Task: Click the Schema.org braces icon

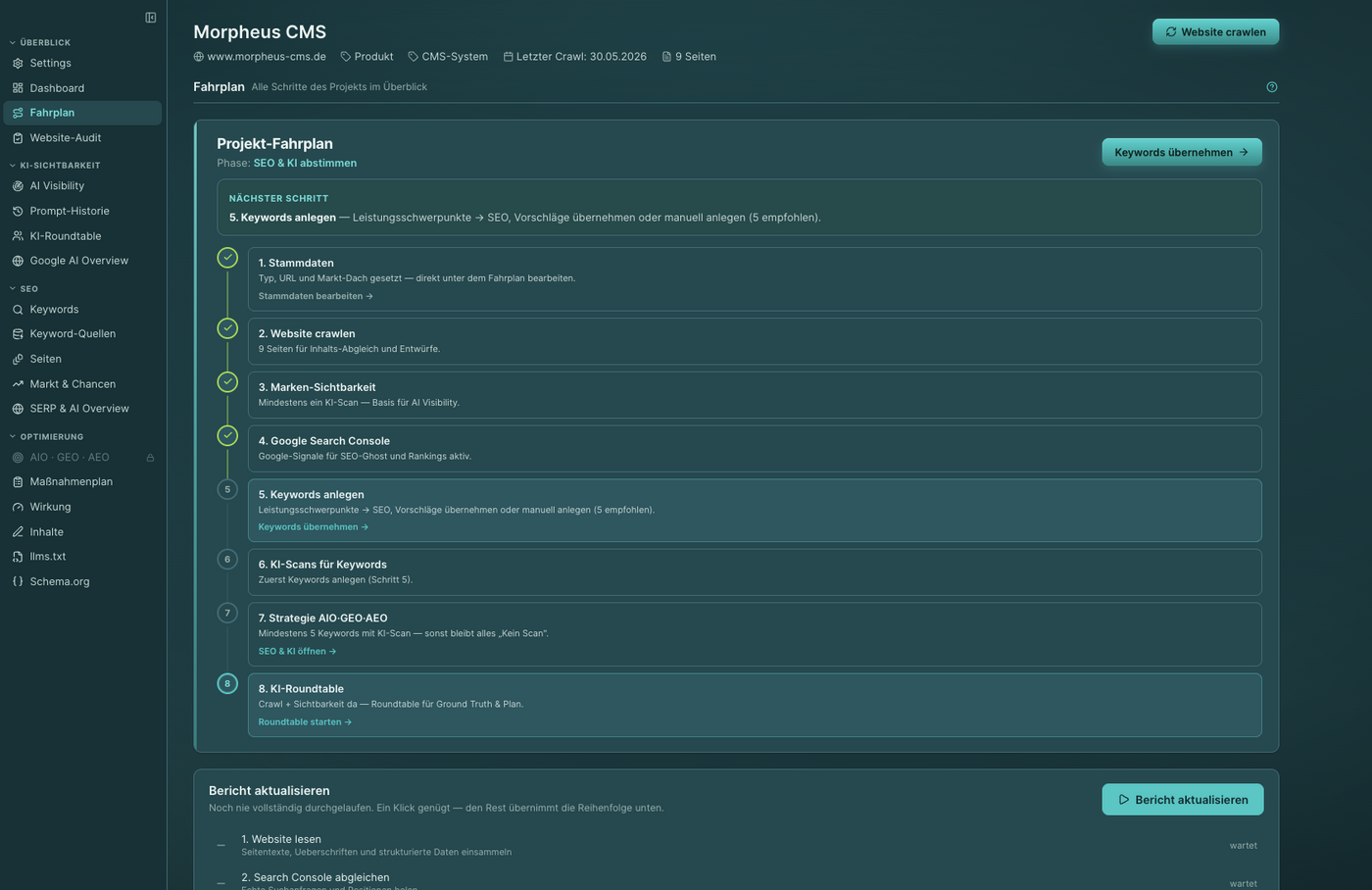Action: [18, 581]
